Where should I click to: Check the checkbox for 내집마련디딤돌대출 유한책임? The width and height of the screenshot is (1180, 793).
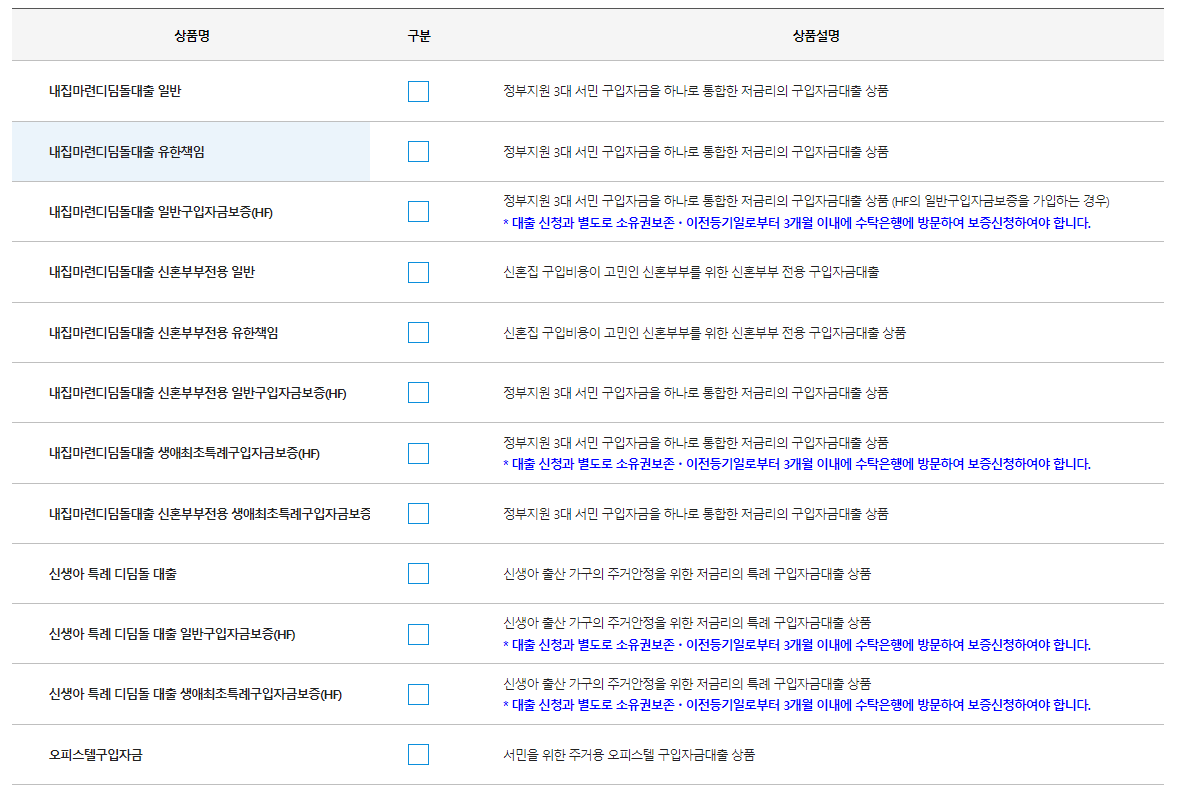[417, 151]
